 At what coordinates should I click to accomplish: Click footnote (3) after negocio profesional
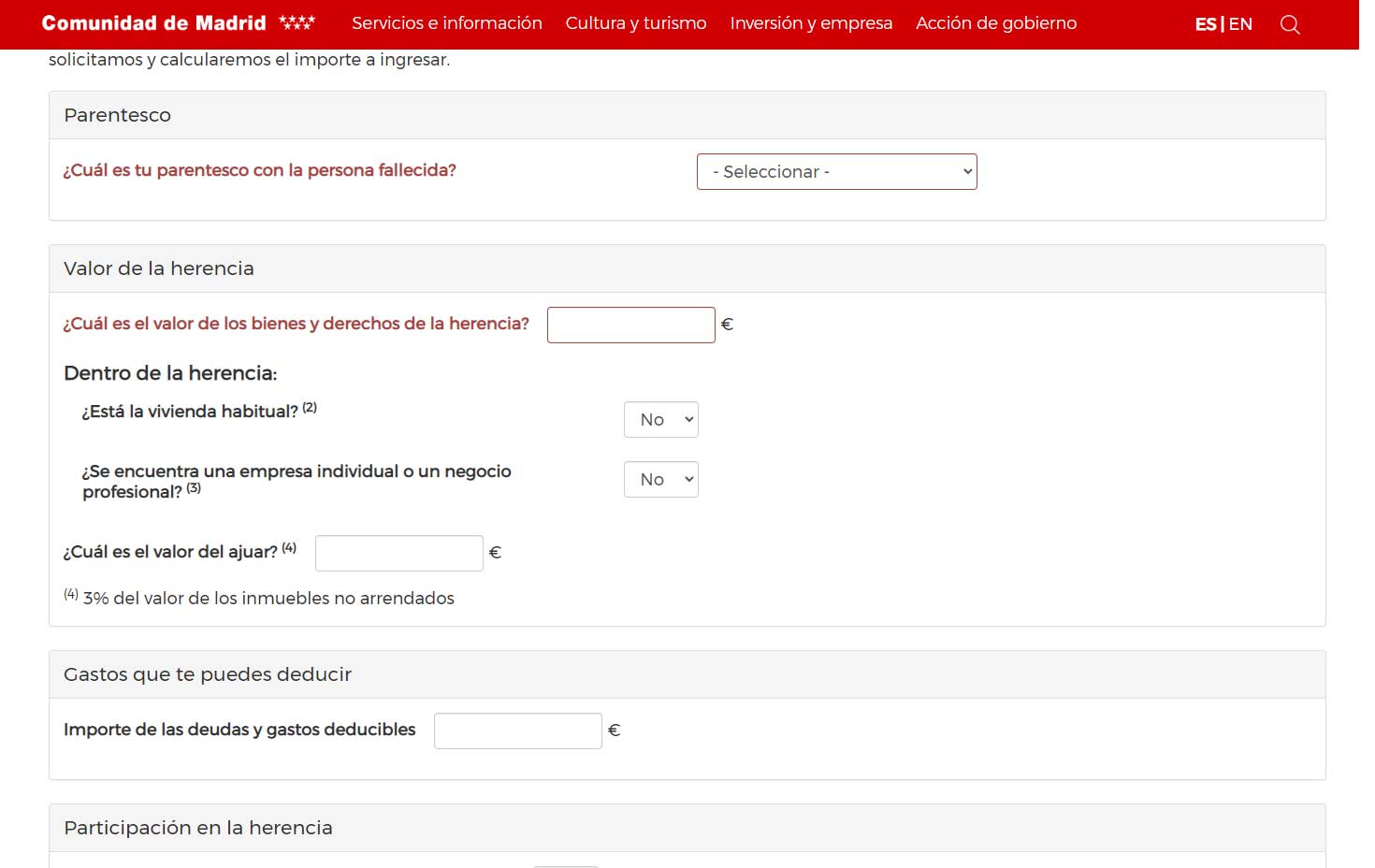[194, 488]
